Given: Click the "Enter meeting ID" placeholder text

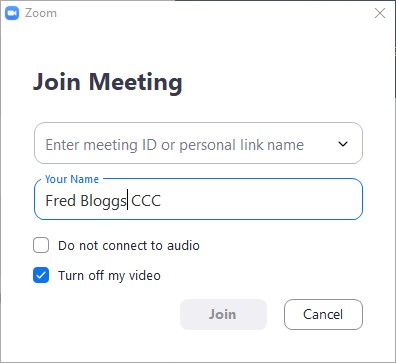Looking at the screenshot, I should click(175, 145).
